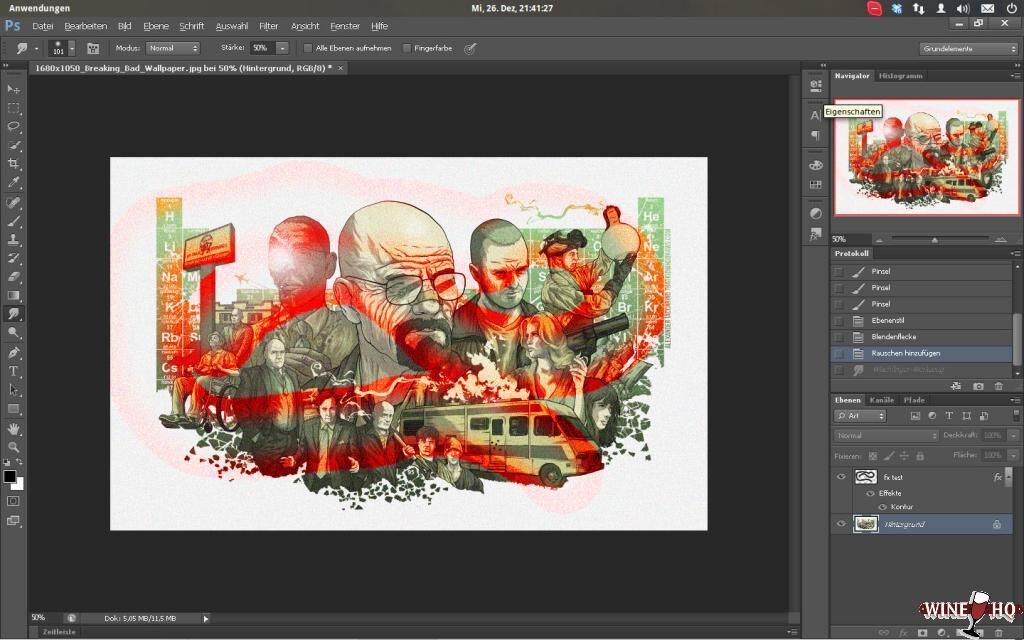Select the Type tool

point(14,371)
